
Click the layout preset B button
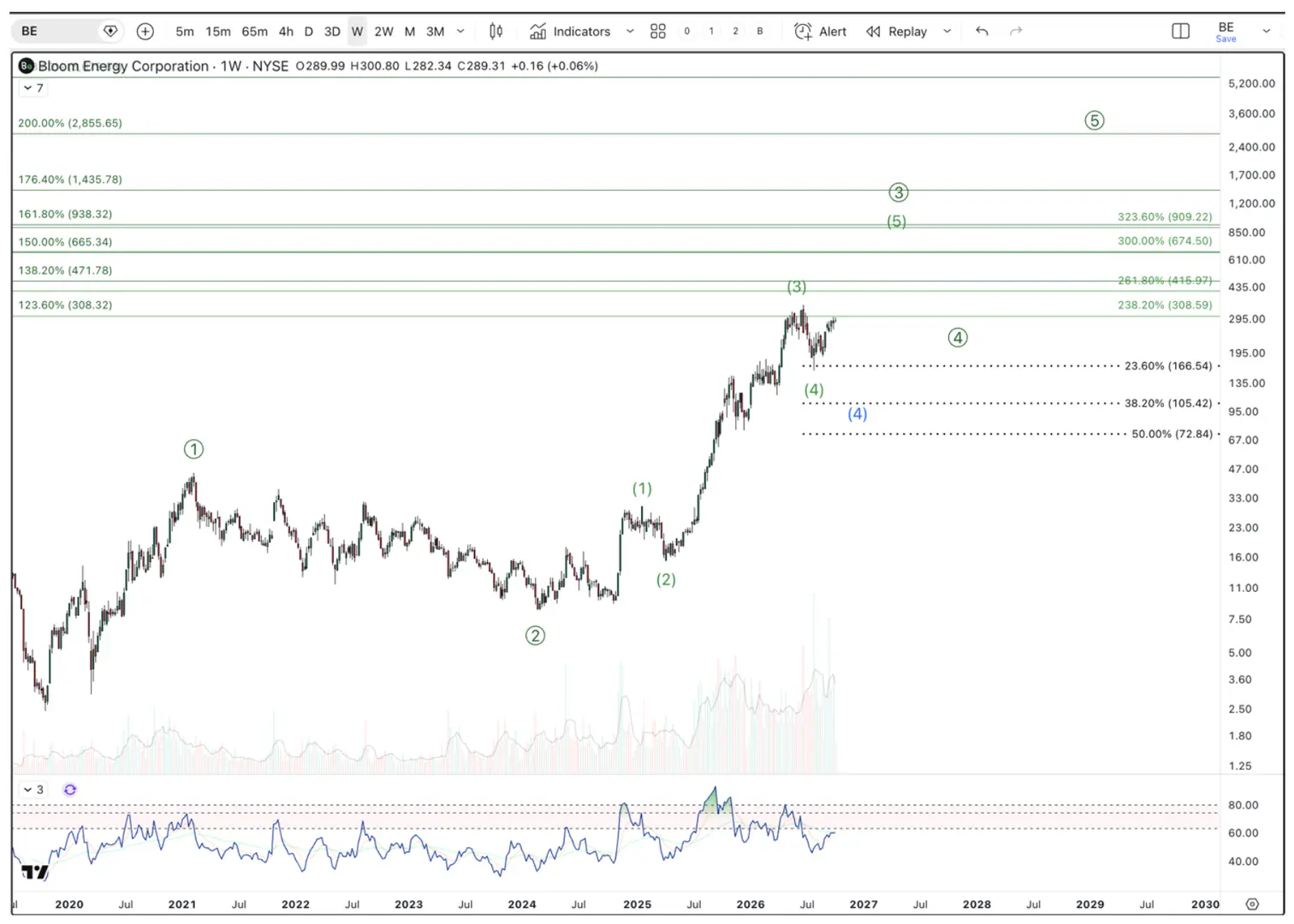tap(760, 32)
